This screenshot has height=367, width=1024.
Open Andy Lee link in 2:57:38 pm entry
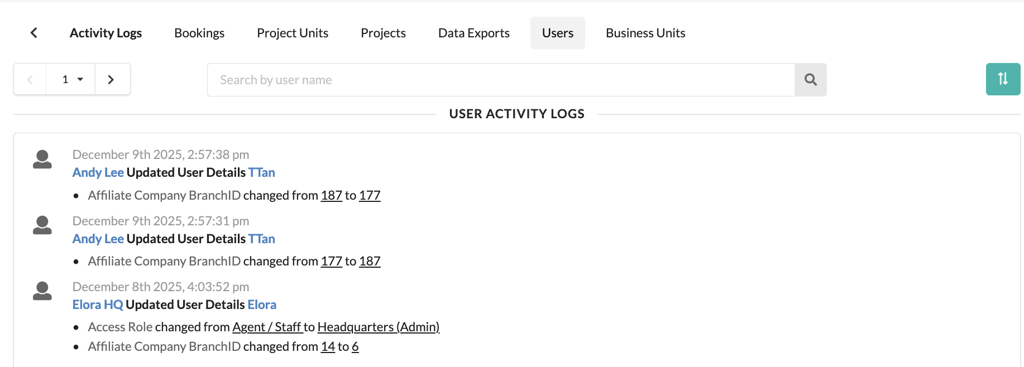tap(98, 172)
